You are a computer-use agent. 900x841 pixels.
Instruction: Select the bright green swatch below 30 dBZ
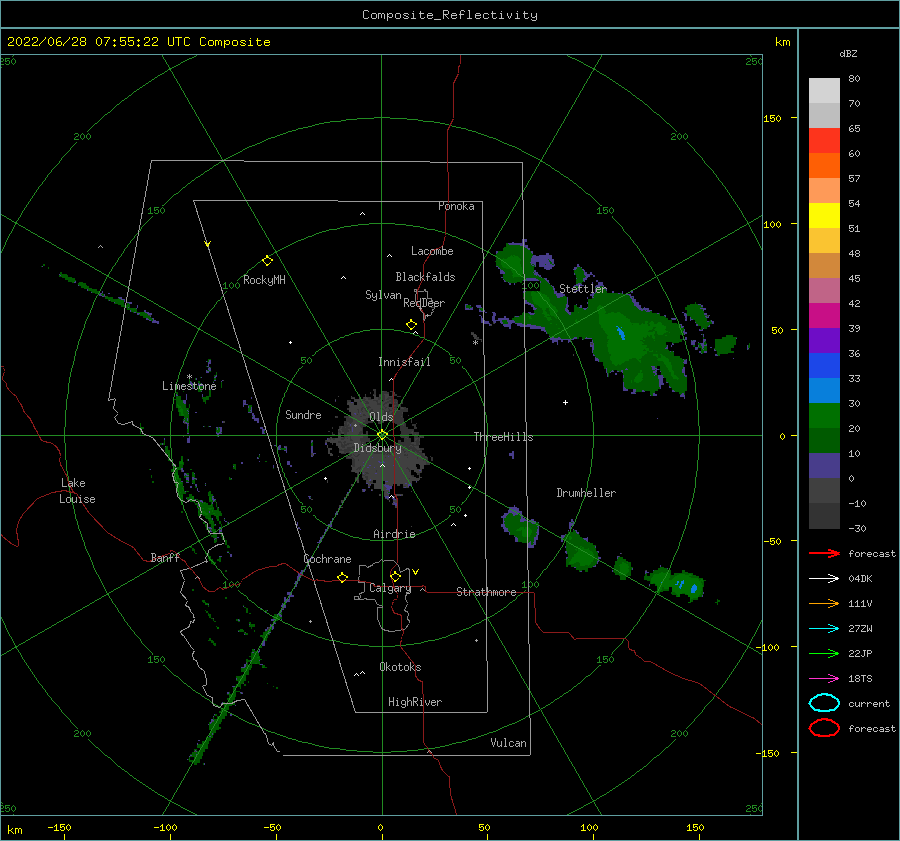pos(824,416)
